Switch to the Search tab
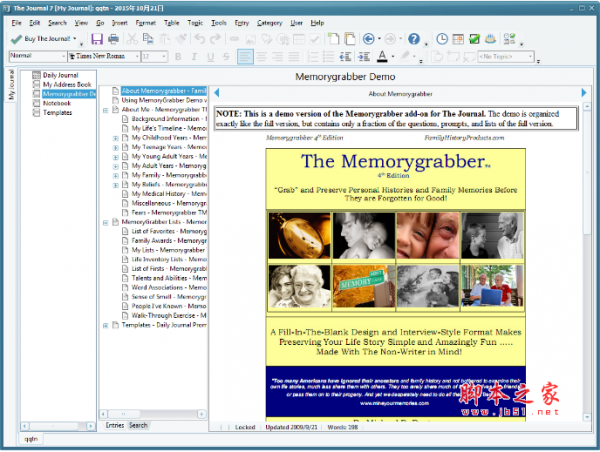 tap(137, 425)
